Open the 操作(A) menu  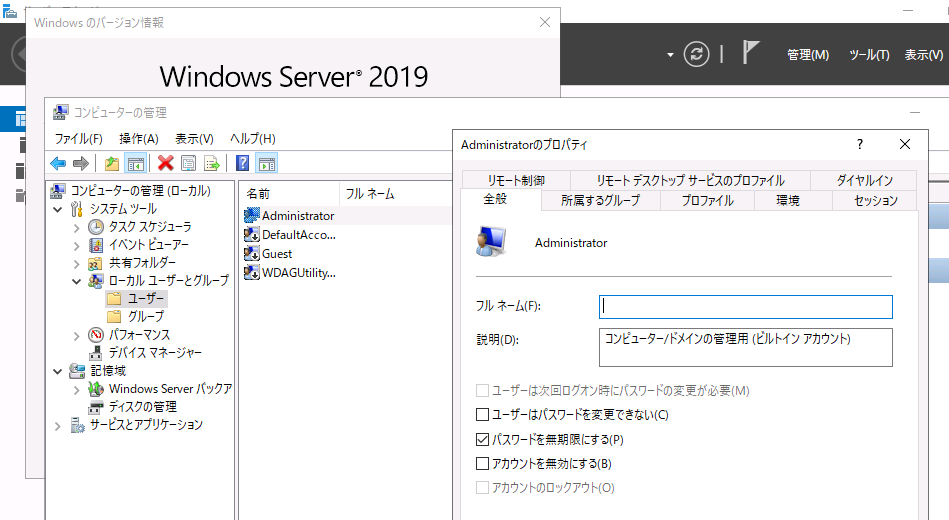pos(139,139)
